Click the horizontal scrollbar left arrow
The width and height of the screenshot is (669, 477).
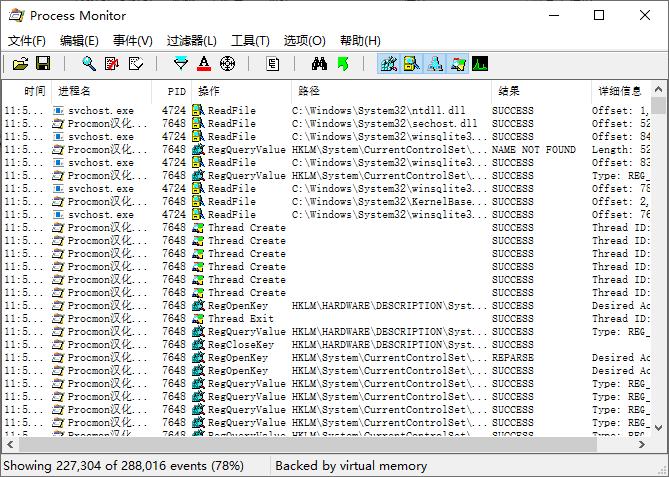(10, 444)
